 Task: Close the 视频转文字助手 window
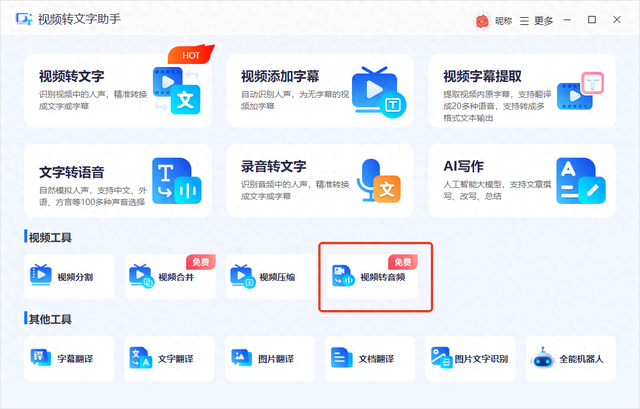[617, 20]
